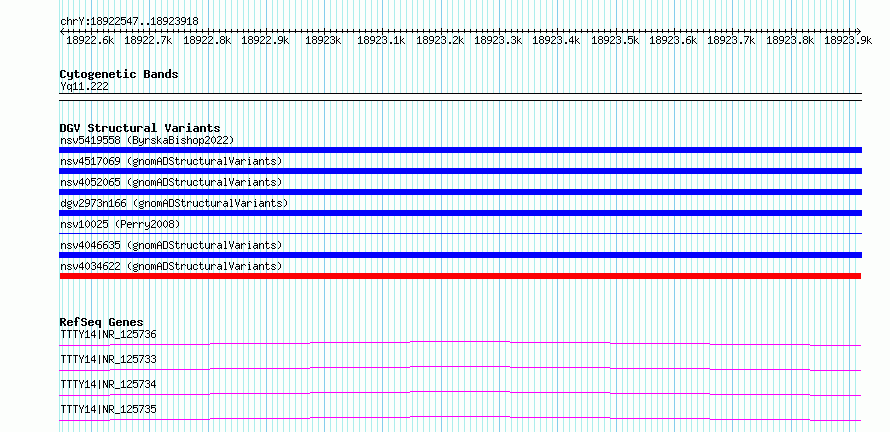Click the 18922.6k ruler tick label
The height and width of the screenshot is (432, 890).
pos(90,40)
